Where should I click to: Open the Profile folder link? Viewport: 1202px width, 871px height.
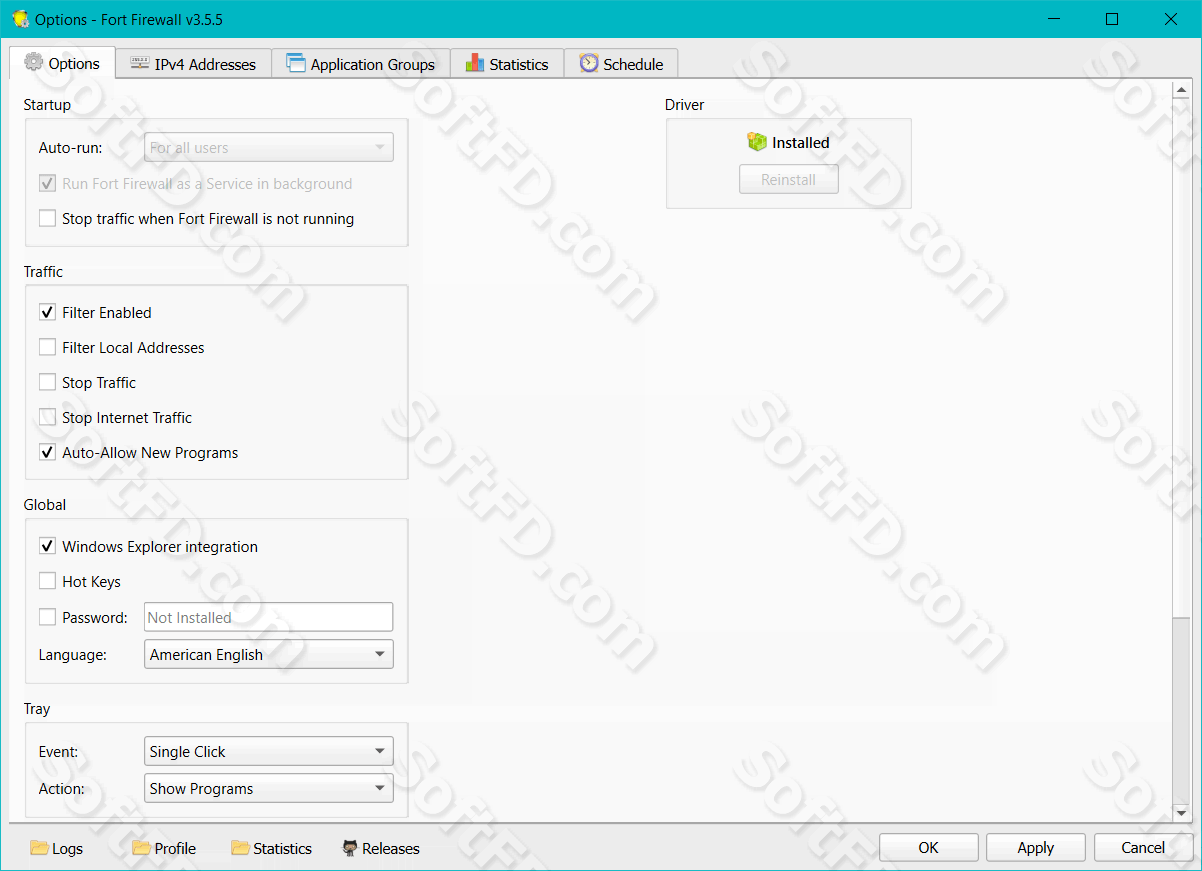pyautogui.click(x=164, y=848)
